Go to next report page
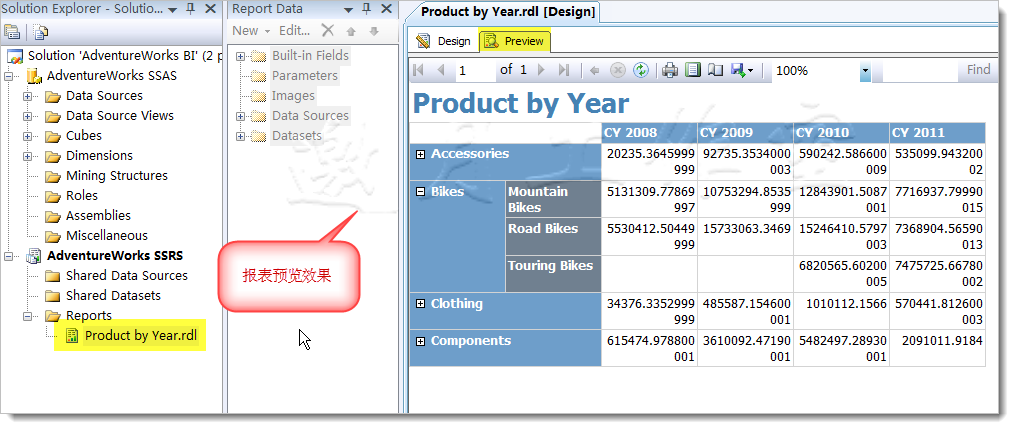 click(x=541, y=70)
